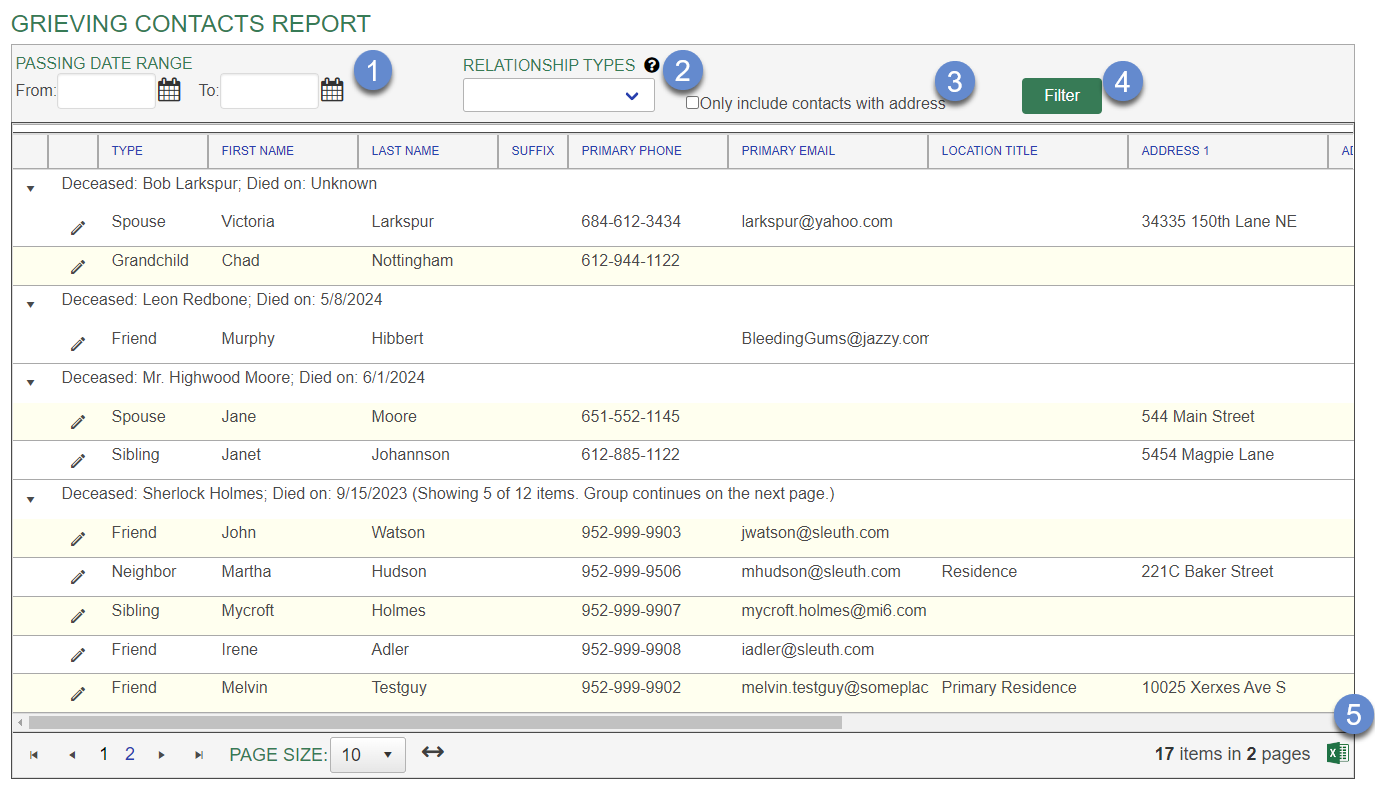
Task: Open the Page Size dropdown
Action: click(367, 755)
